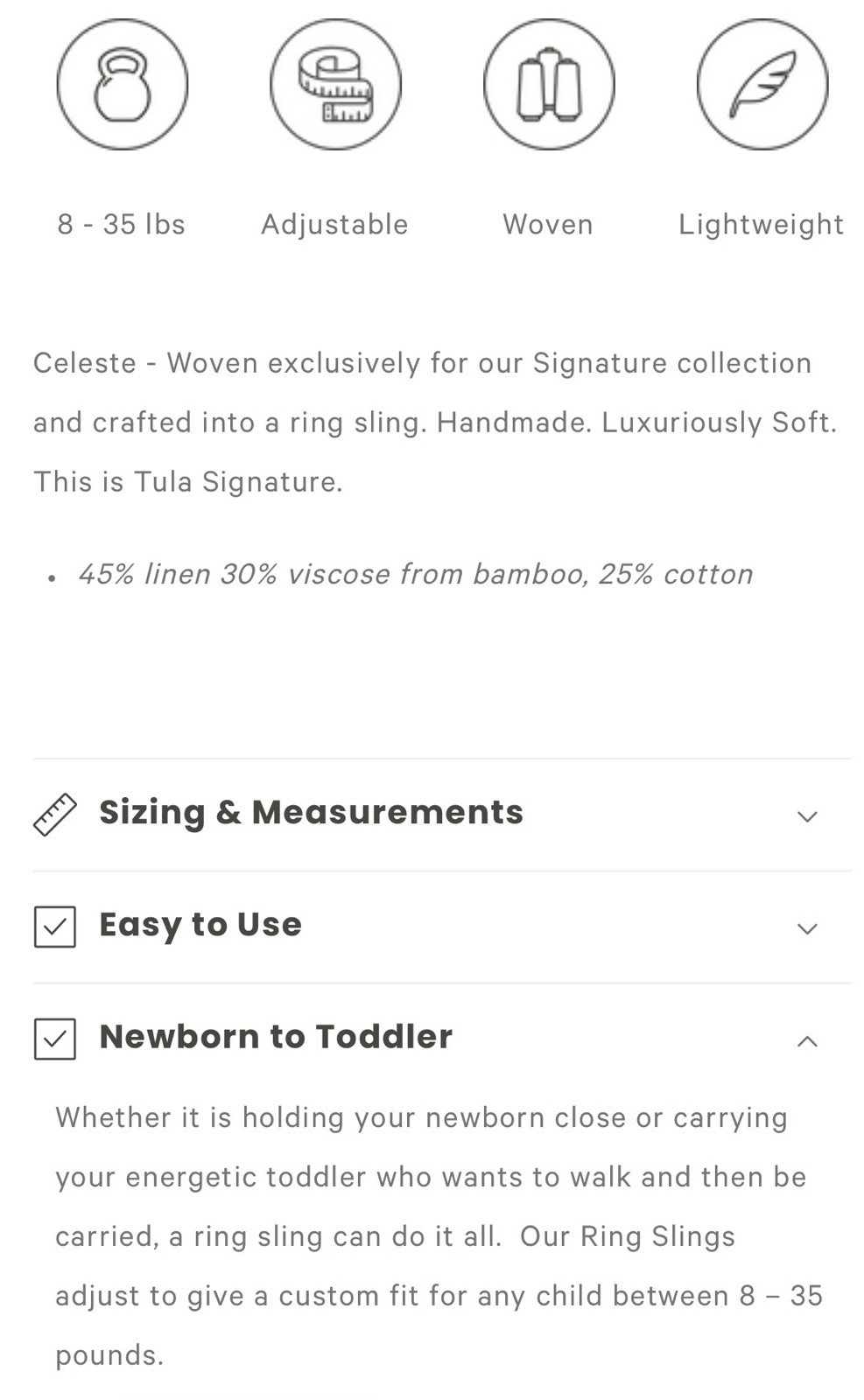Click the checkmark box beside Easy to Use
Viewport: 864px width, 1400px height.
[x=55, y=927]
